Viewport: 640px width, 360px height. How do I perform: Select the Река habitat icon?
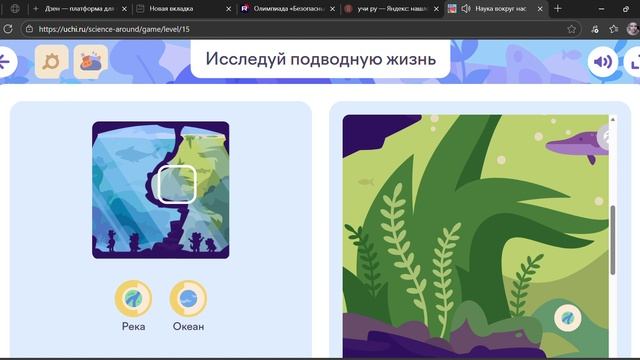133,299
